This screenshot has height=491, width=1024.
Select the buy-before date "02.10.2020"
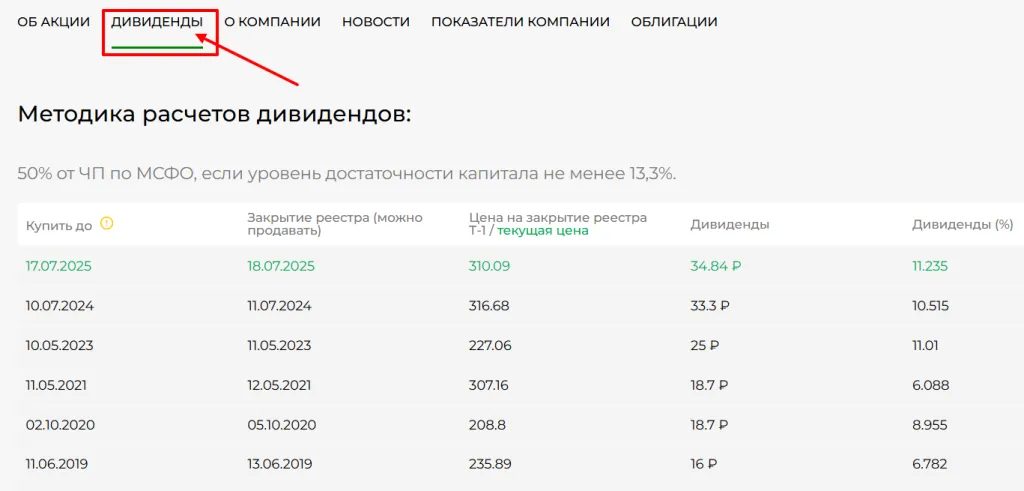61,426
